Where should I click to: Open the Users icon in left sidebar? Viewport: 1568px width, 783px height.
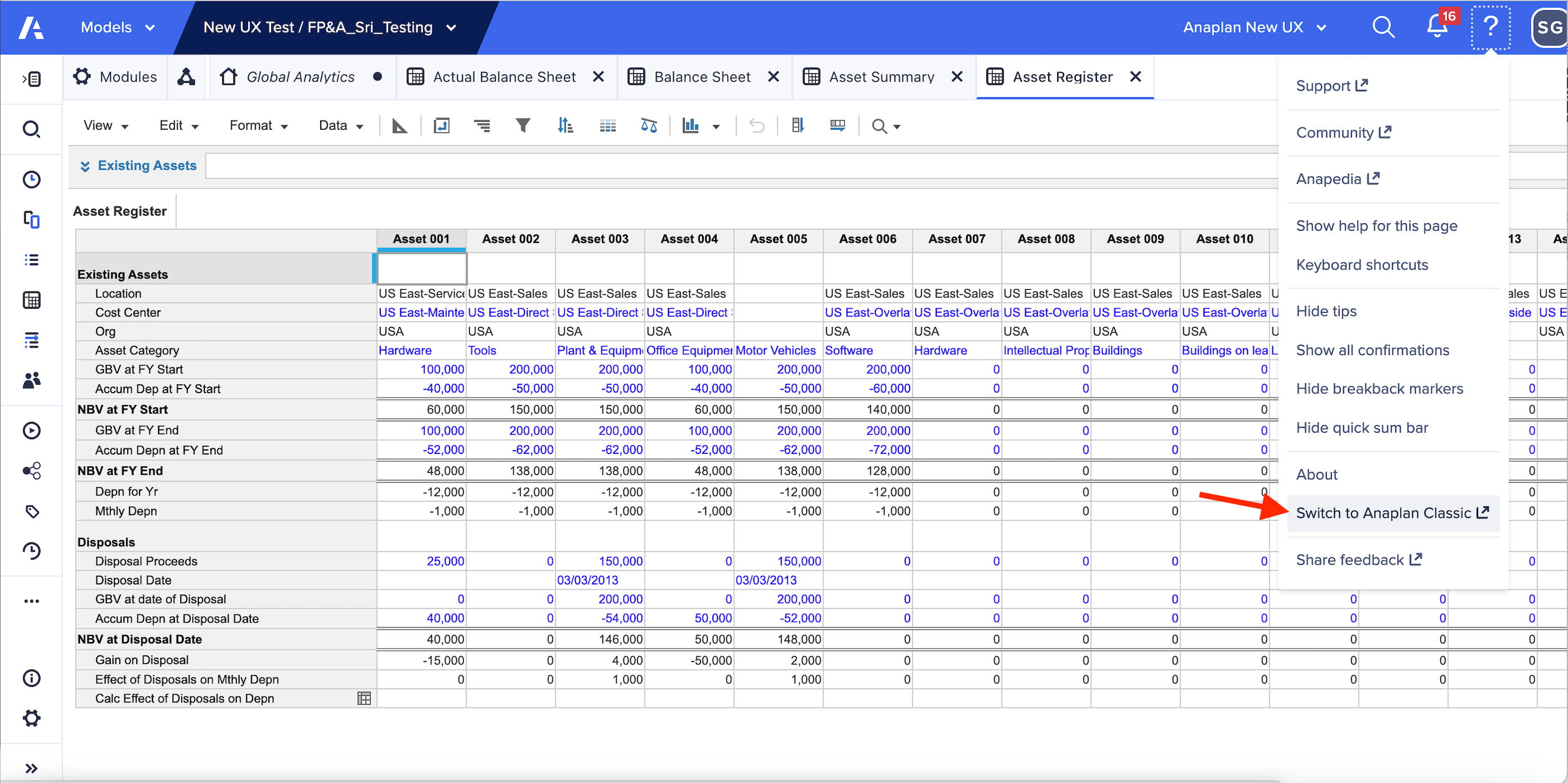[31, 380]
